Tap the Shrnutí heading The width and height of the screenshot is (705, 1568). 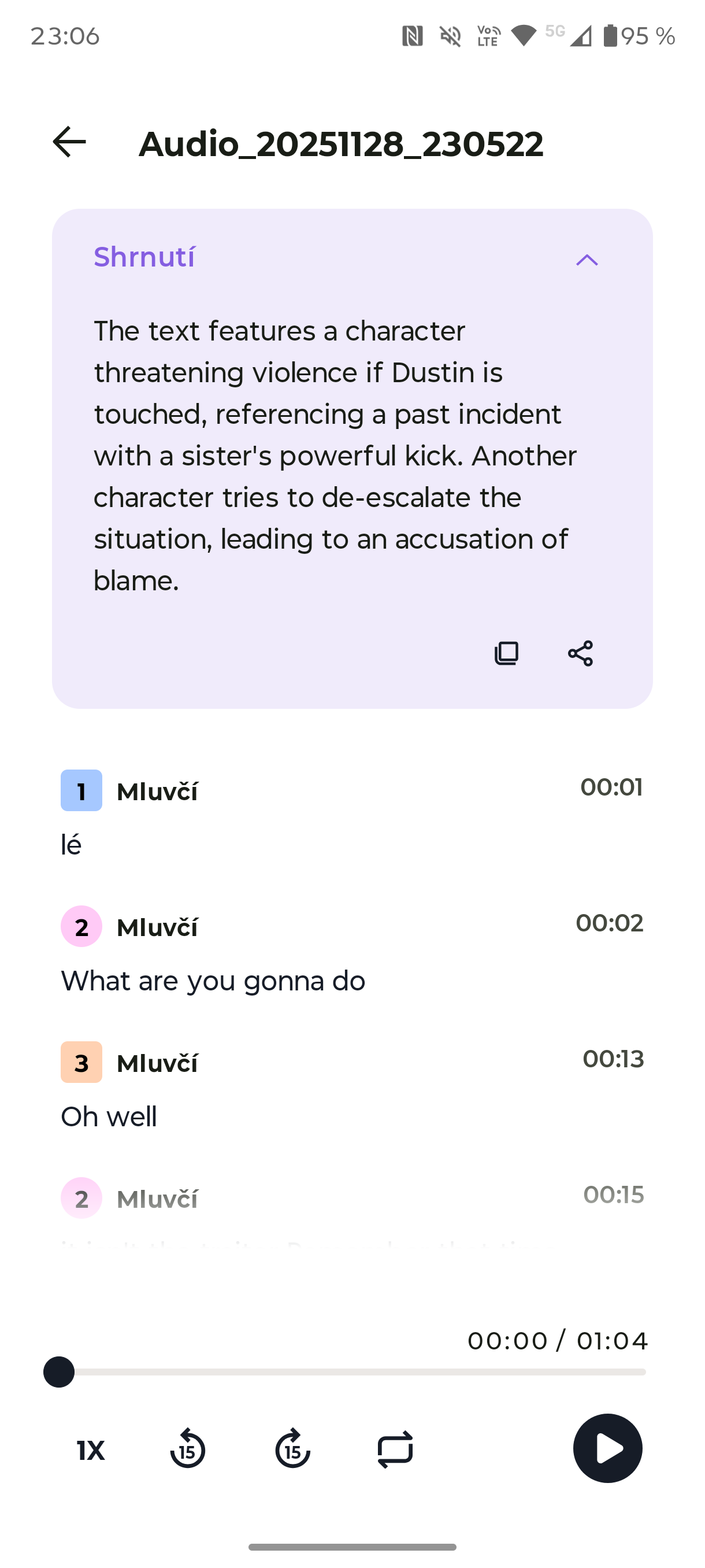click(144, 257)
